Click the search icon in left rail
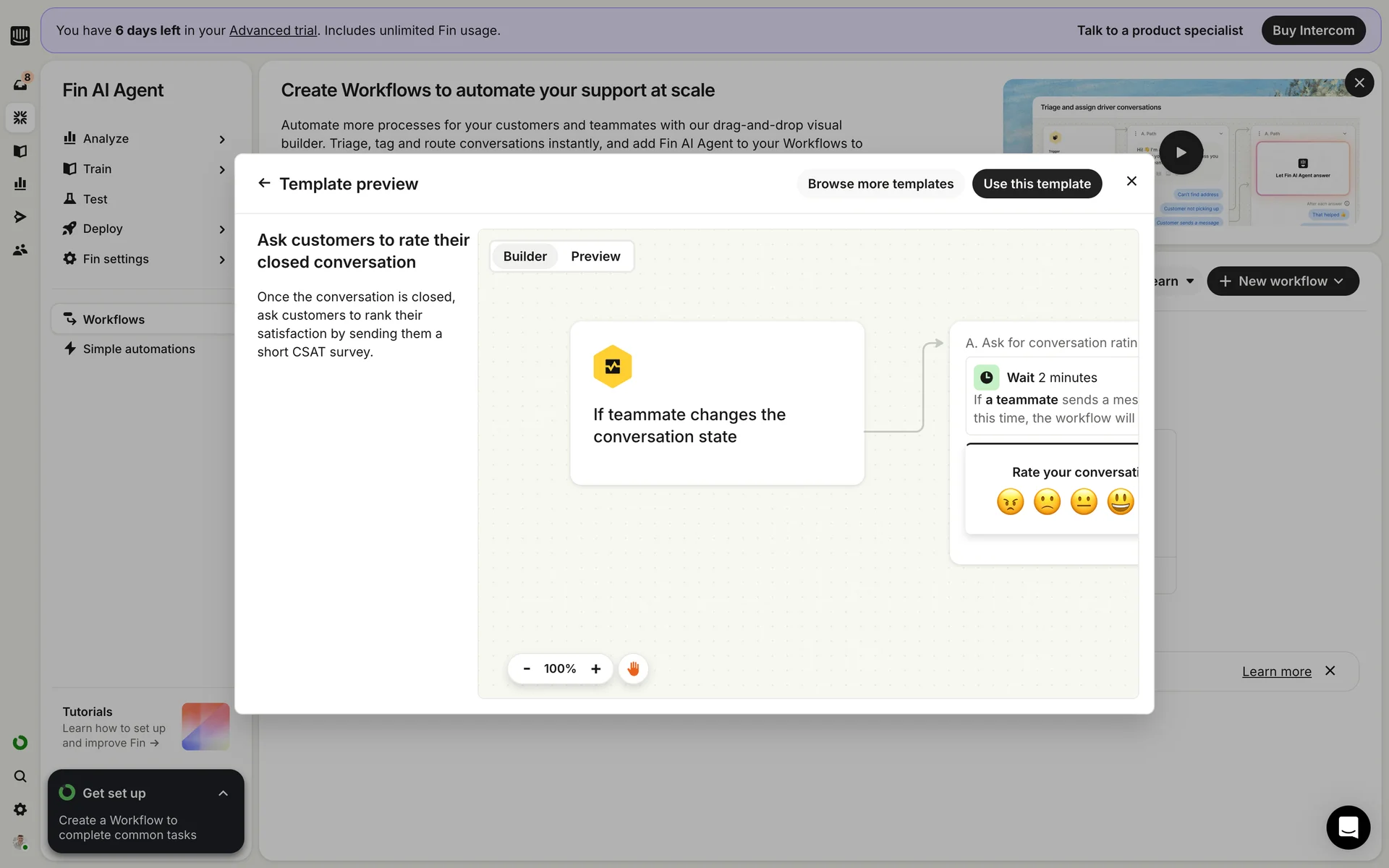Viewport: 1389px width, 868px height. 20,776
